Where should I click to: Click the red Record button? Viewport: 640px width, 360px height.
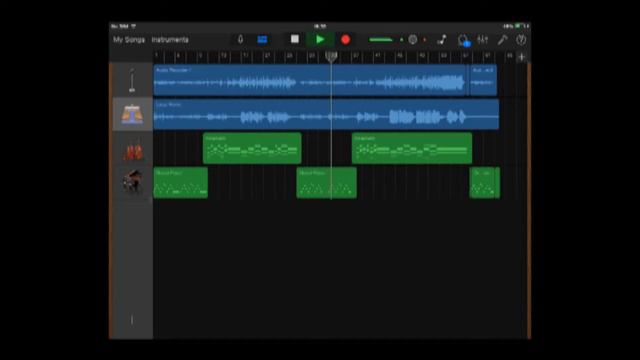click(345, 40)
